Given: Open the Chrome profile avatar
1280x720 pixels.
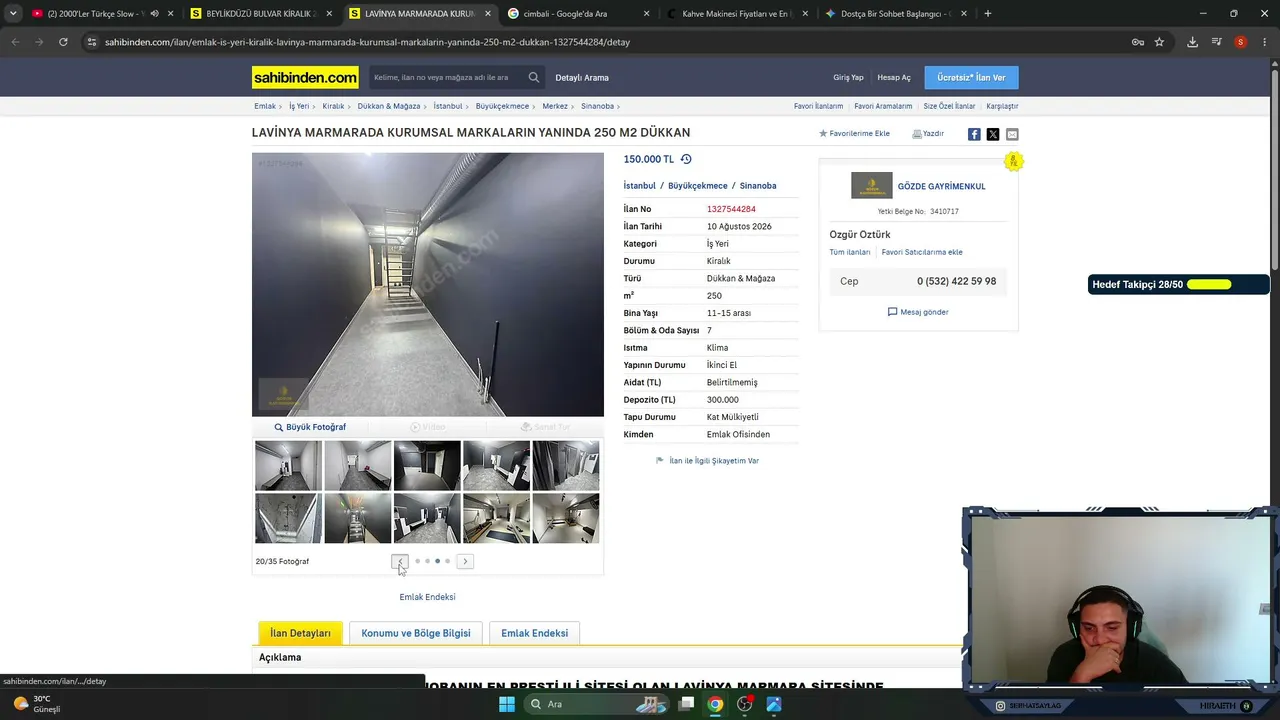Looking at the screenshot, I should pos(1240,42).
